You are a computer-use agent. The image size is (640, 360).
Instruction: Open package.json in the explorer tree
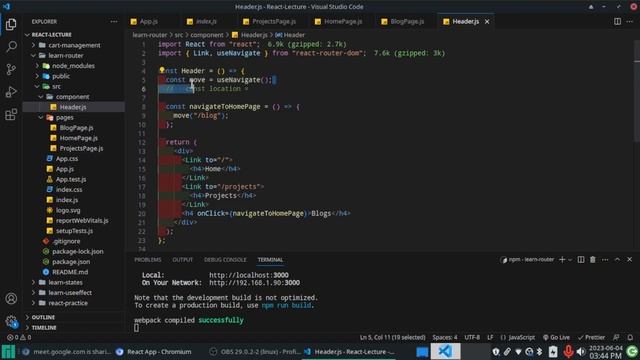click(x=73, y=262)
